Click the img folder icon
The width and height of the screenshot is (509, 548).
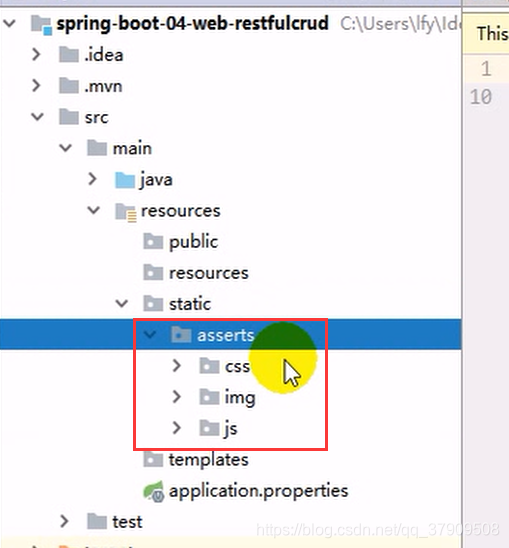pyautogui.click(x=209, y=397)
